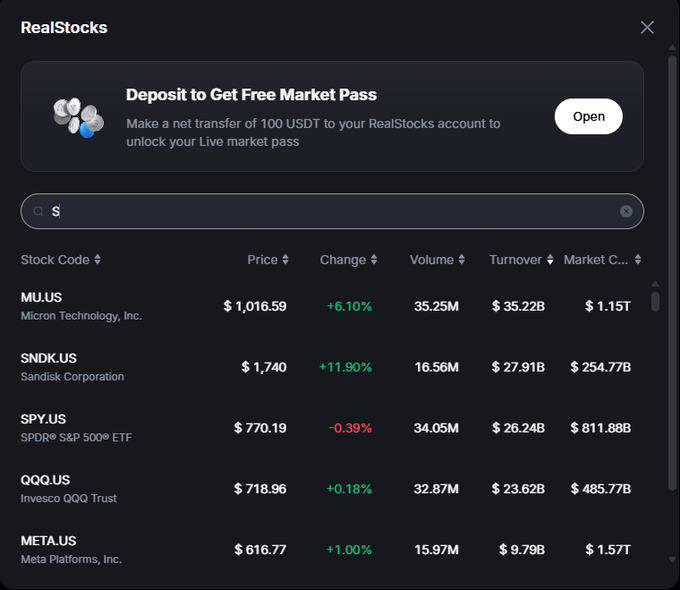Click Meta Platforms, Inc. name
680x590 pixels.
pyautogui.click(x=71, y=559)
